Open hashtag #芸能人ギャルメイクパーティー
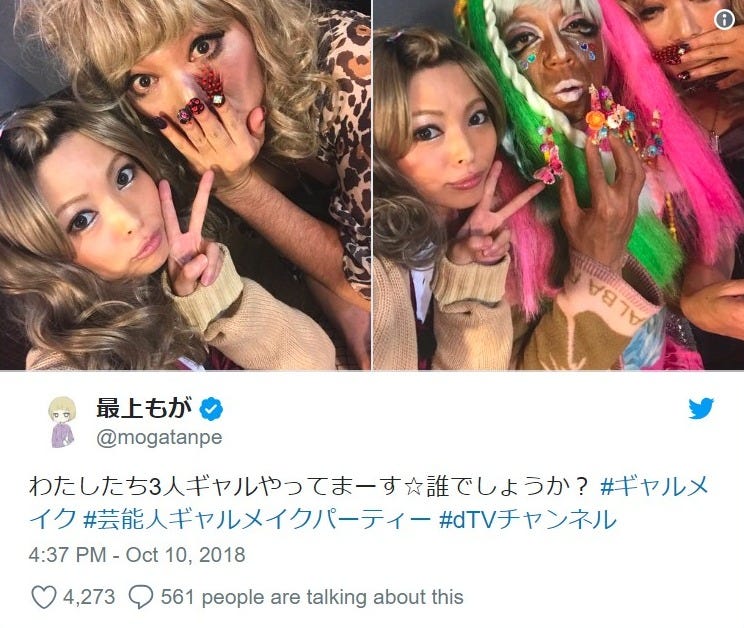Viewport: 744px width, 628px height. 256,520
